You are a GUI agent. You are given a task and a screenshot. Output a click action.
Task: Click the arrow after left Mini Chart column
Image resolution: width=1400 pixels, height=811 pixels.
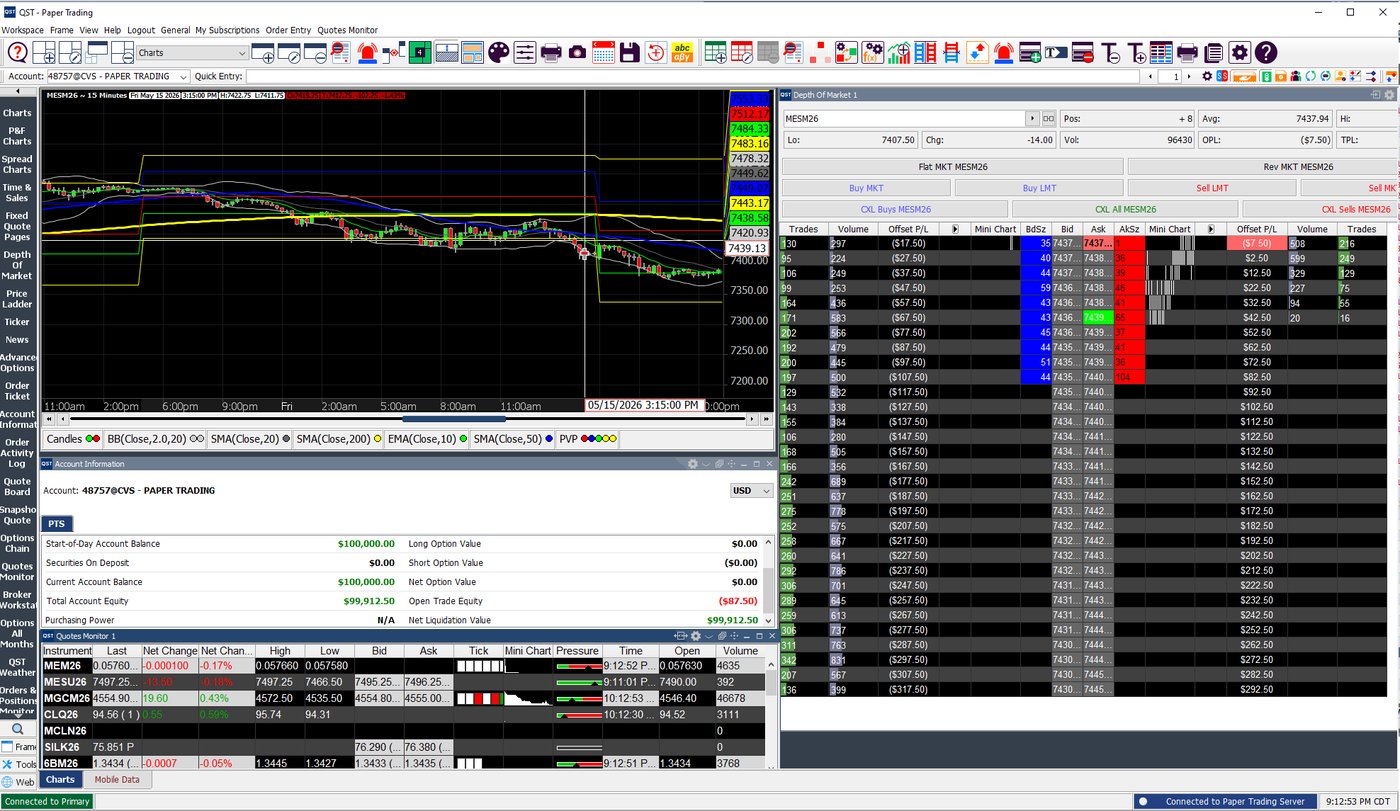coord(955,230)
